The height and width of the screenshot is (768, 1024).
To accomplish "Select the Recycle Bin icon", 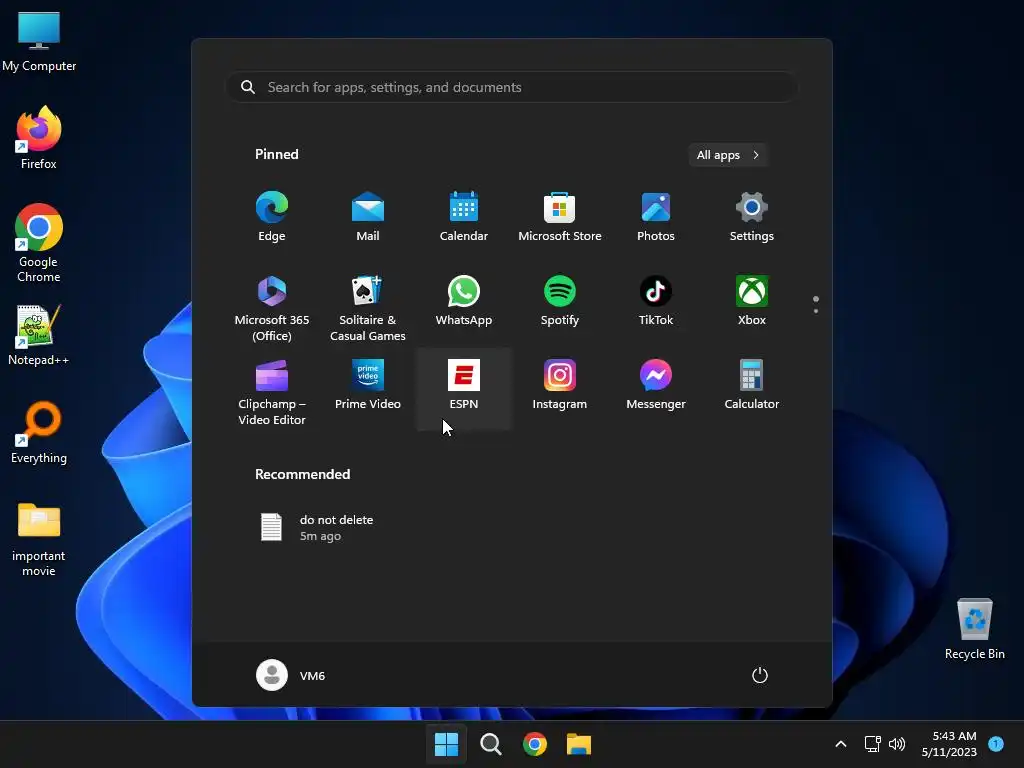I will coord(974,628).
